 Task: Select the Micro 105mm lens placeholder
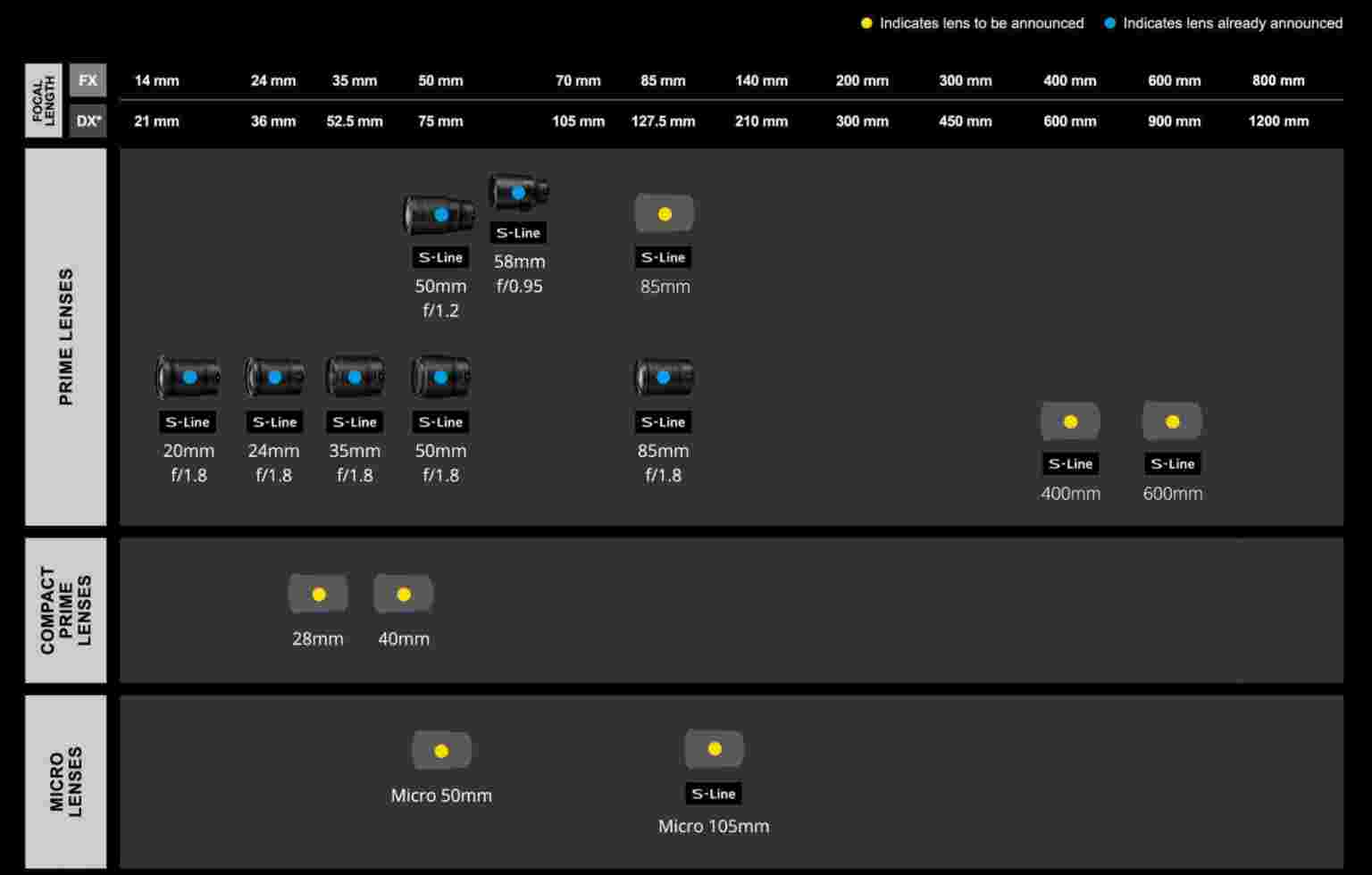[714, 749]
